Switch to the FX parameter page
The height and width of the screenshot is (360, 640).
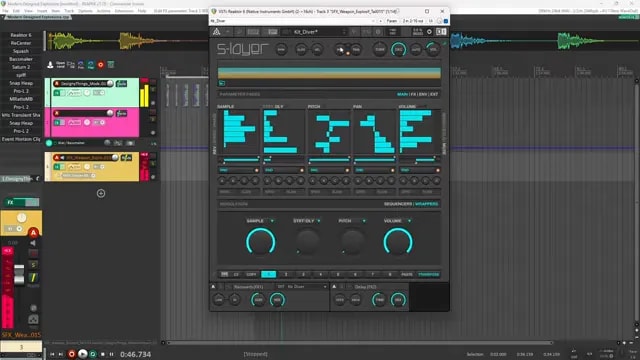click(413, 94)
